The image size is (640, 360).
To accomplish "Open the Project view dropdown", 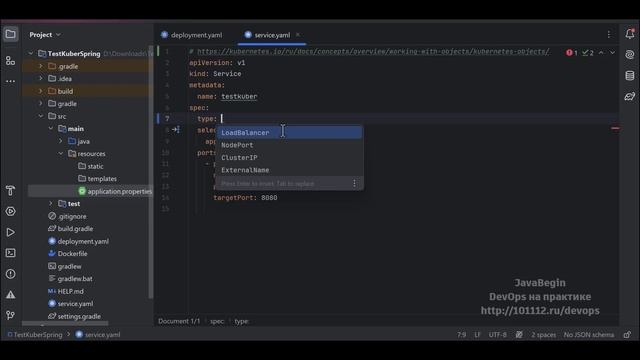I will [45, 35].
